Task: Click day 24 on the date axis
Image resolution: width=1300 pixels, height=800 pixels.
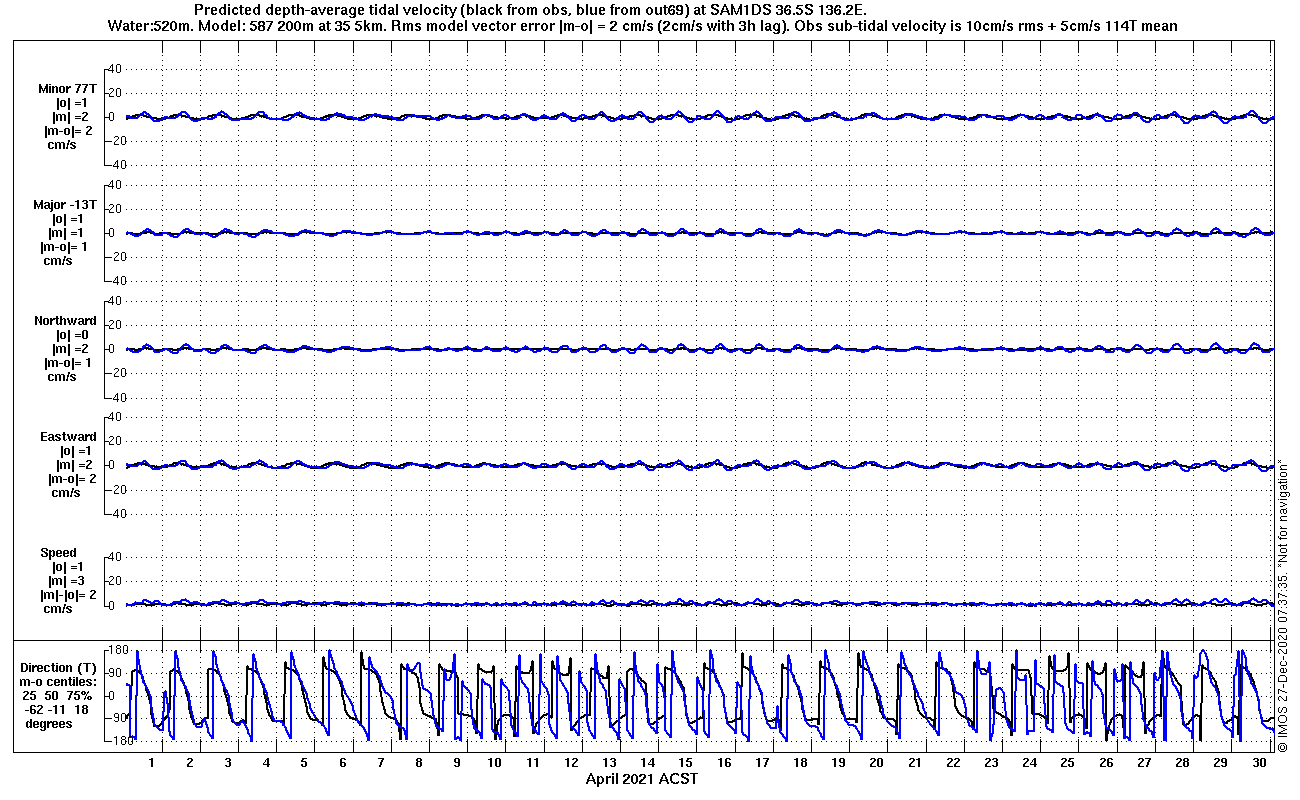Action: [1029, 763]
